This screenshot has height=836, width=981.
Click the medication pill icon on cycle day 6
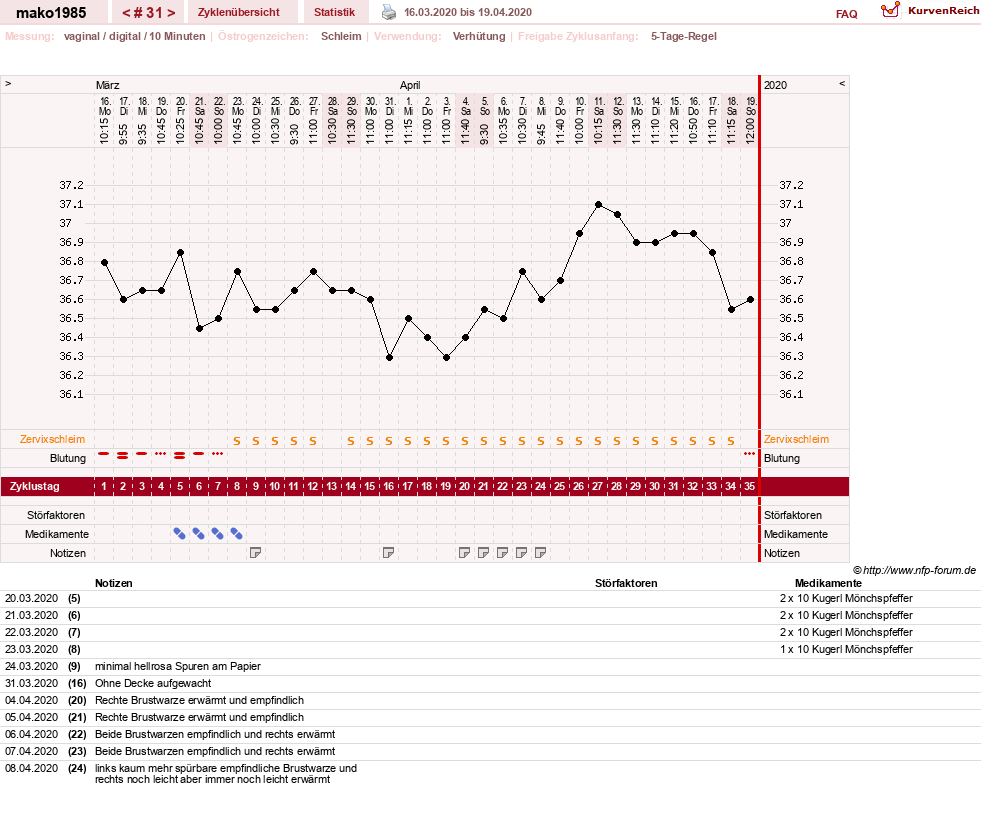tap(198, 534)
